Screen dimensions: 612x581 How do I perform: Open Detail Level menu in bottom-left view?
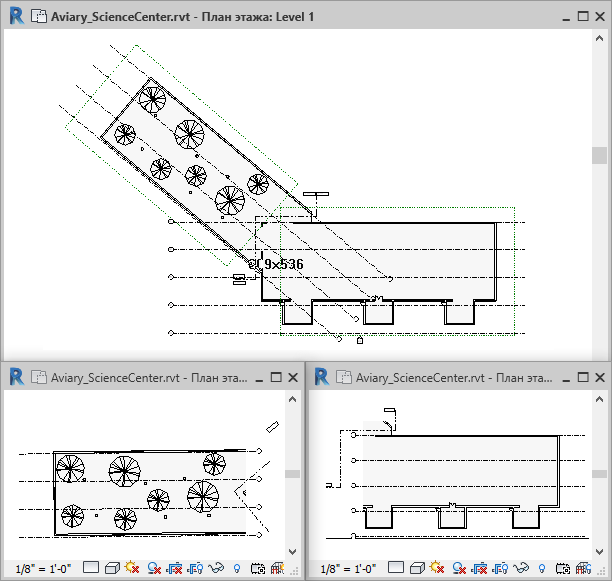(91, 568)
